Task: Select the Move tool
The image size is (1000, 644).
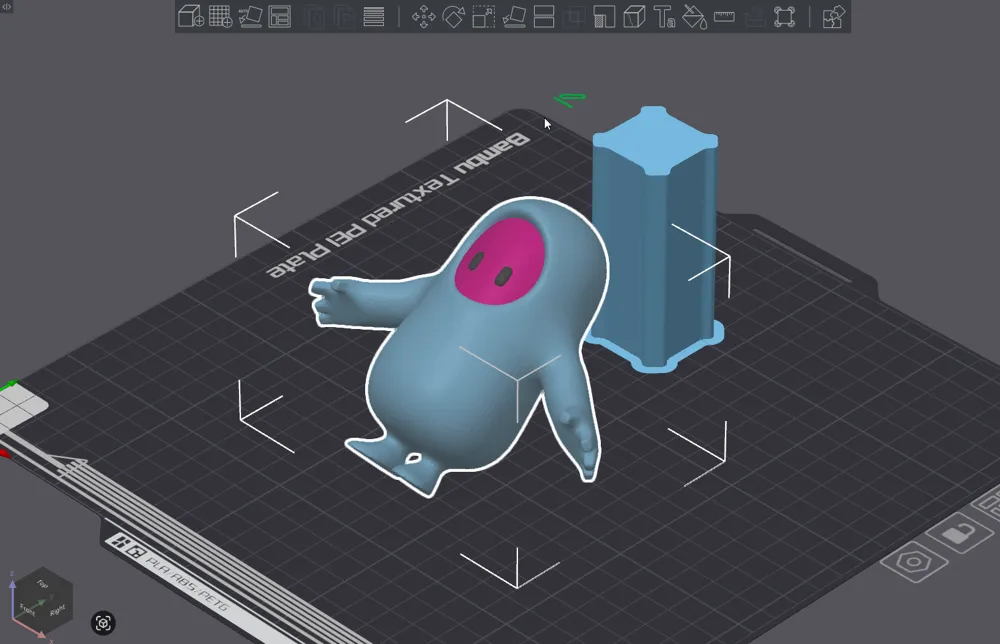Action: (423, 17)
